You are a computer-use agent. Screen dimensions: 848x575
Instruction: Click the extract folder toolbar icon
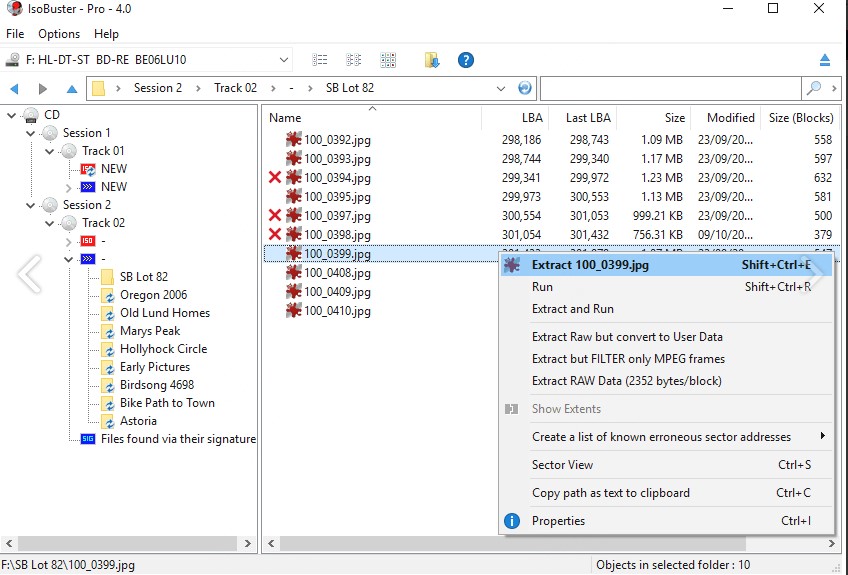(x=432, y=60)
